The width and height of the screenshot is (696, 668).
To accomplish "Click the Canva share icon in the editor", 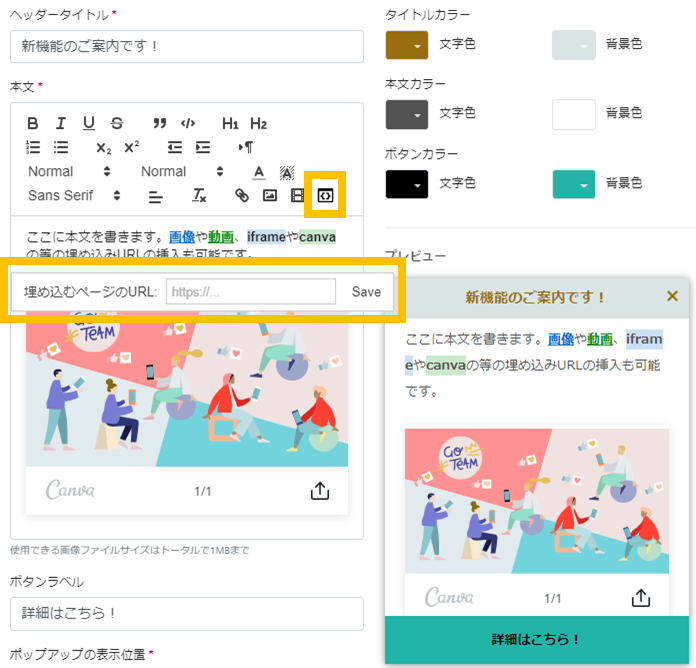I will click(320, 491).
